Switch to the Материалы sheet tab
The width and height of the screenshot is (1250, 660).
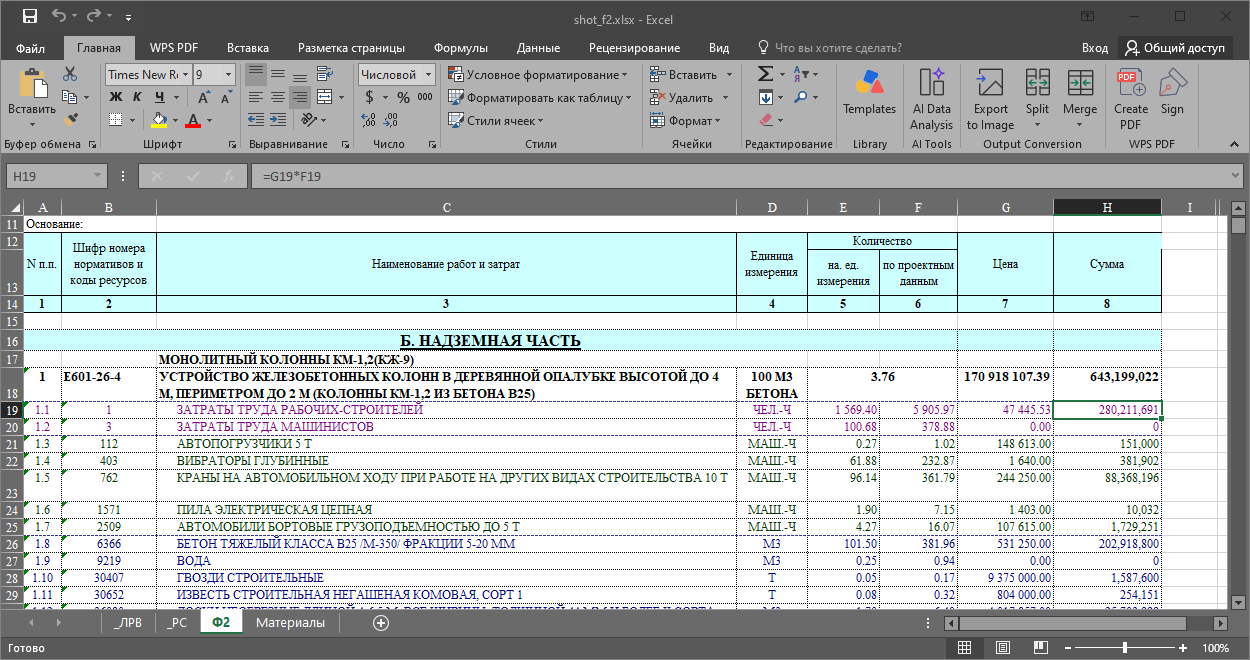(290, 622)
